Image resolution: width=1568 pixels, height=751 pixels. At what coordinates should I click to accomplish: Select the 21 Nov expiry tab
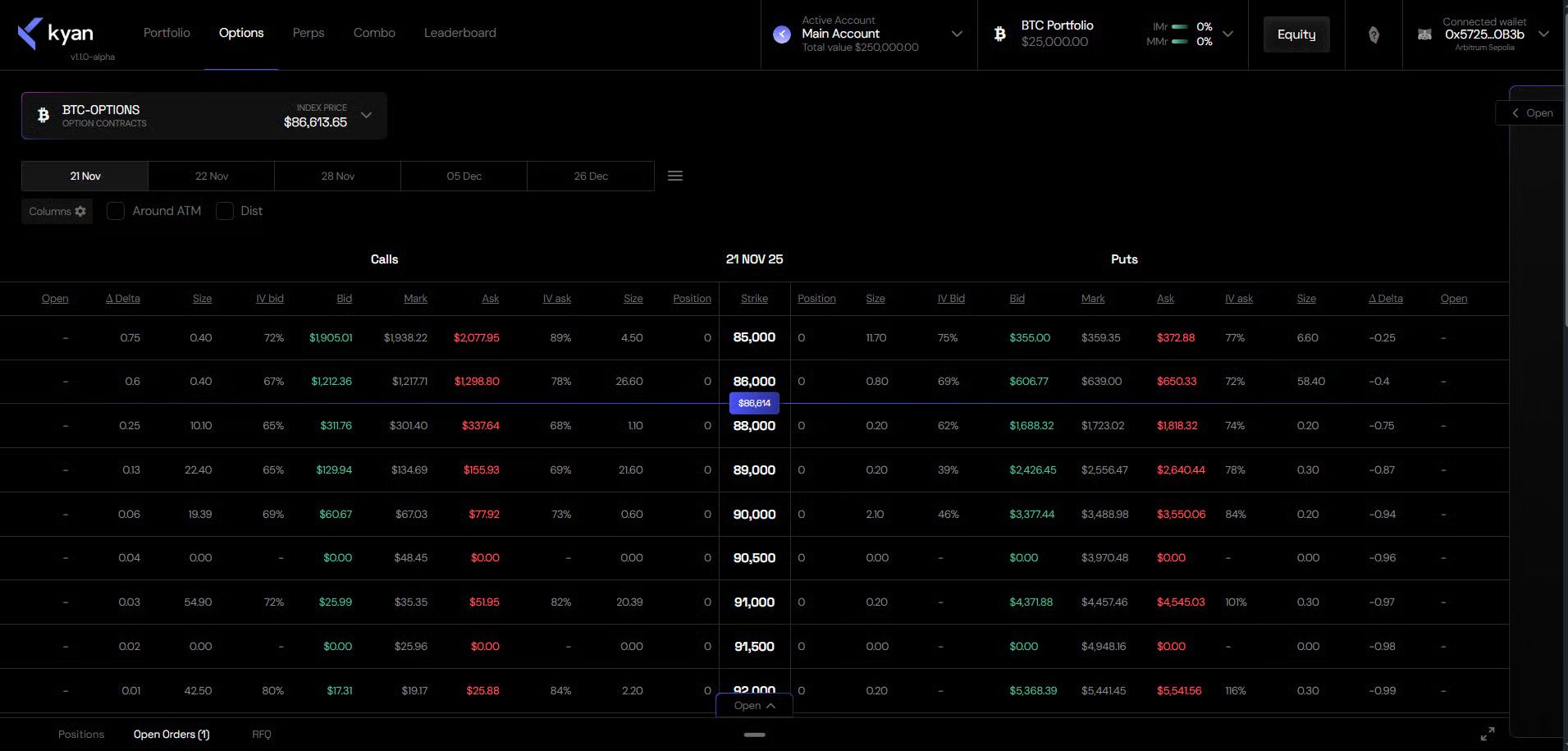click(x=85, y=176)
